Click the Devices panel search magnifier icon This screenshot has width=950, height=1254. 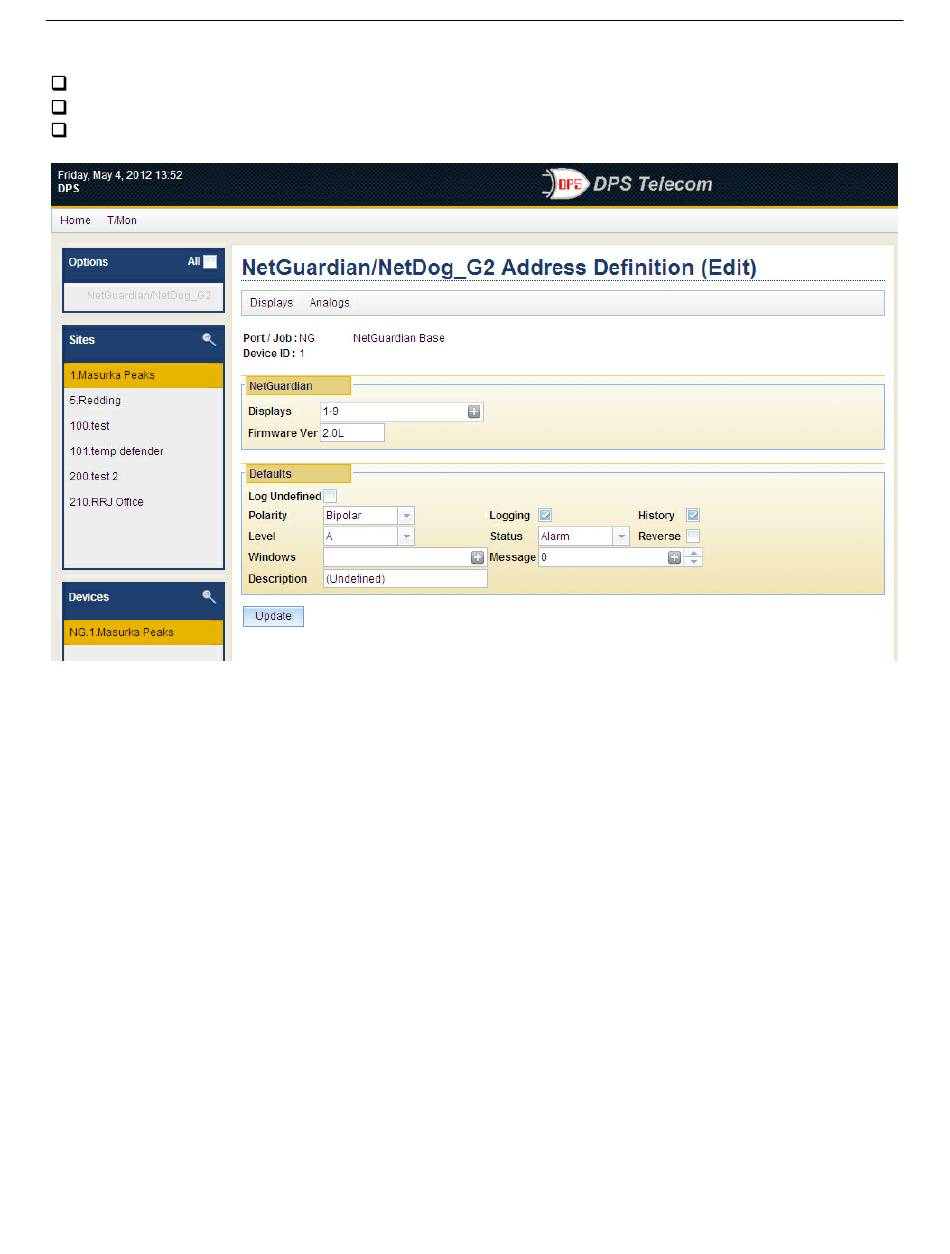tap(209, 596)
